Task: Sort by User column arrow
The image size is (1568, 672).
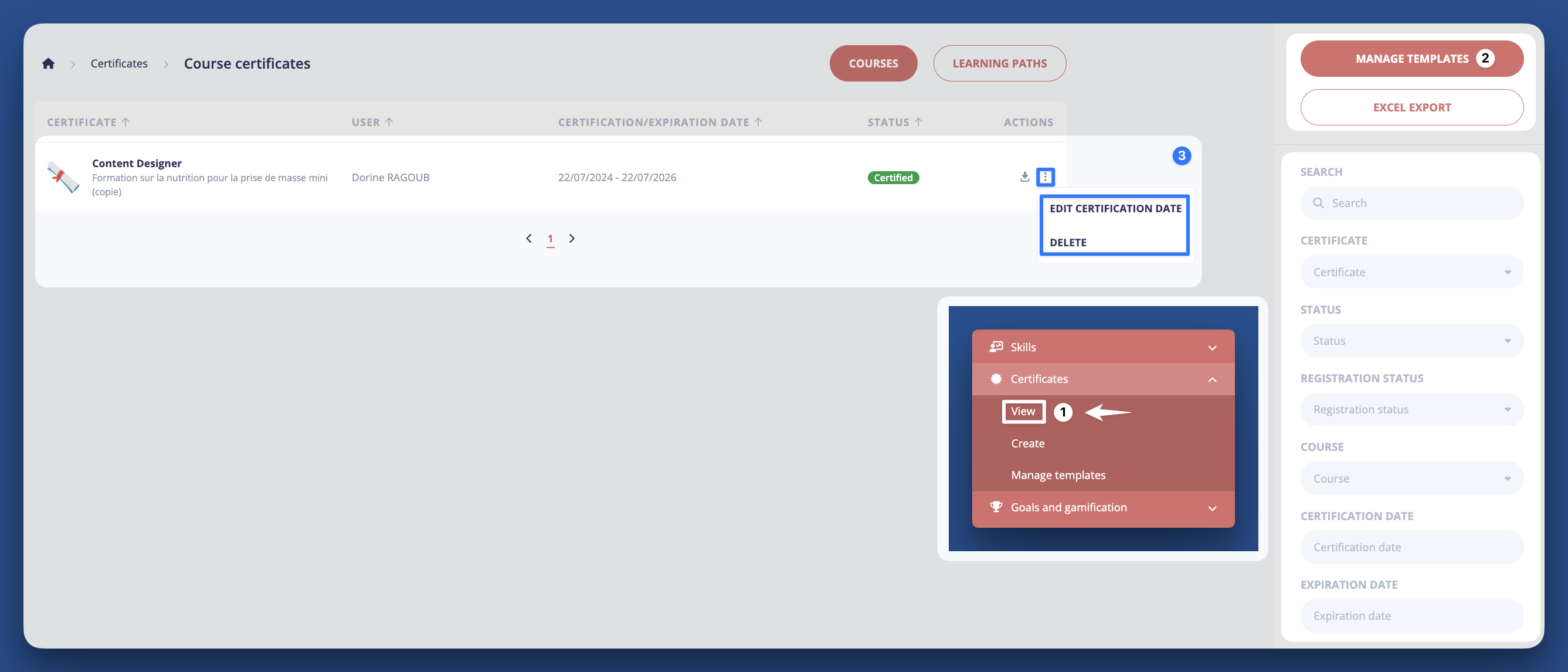Action: point(389,122)
